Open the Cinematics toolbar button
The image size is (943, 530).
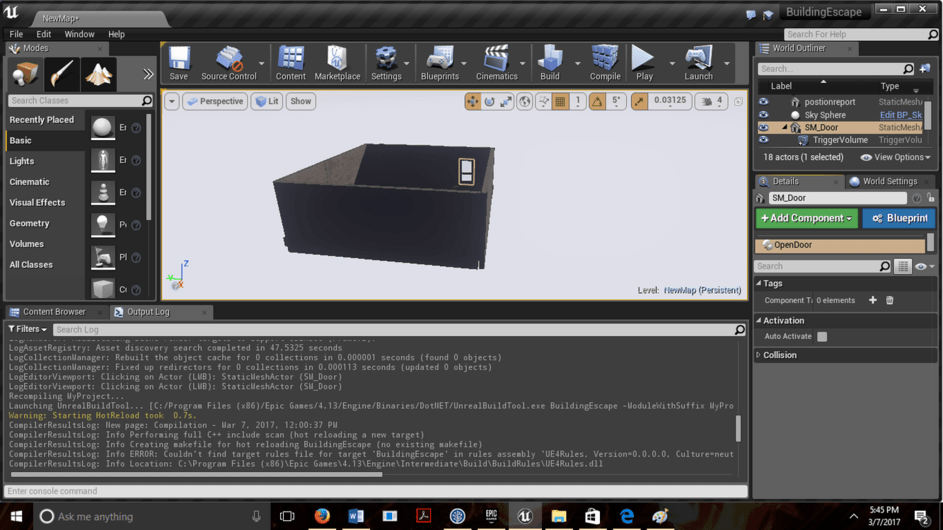click(x=496, y=63)
